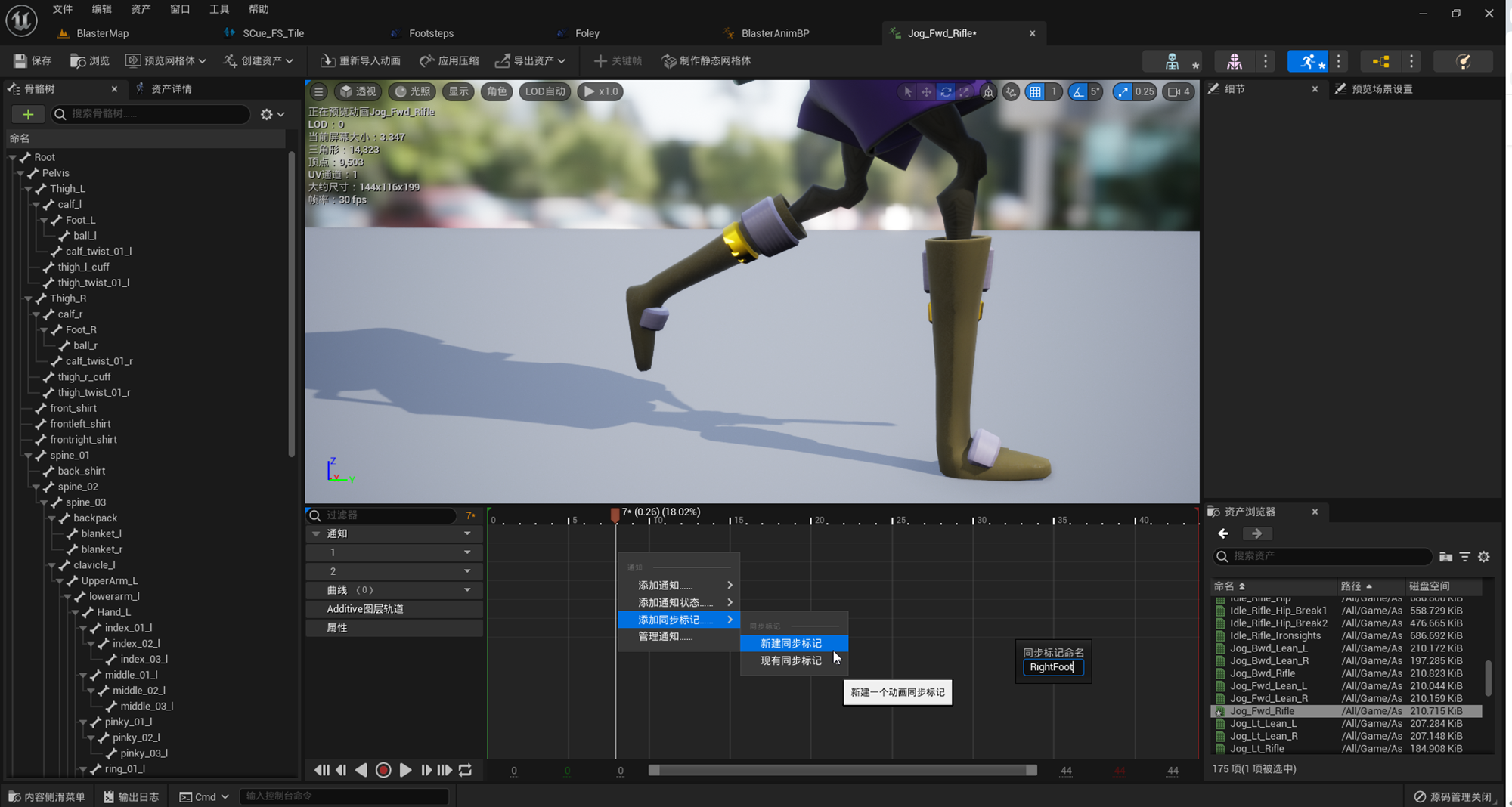Click the 角色 character button

point(497,91)
